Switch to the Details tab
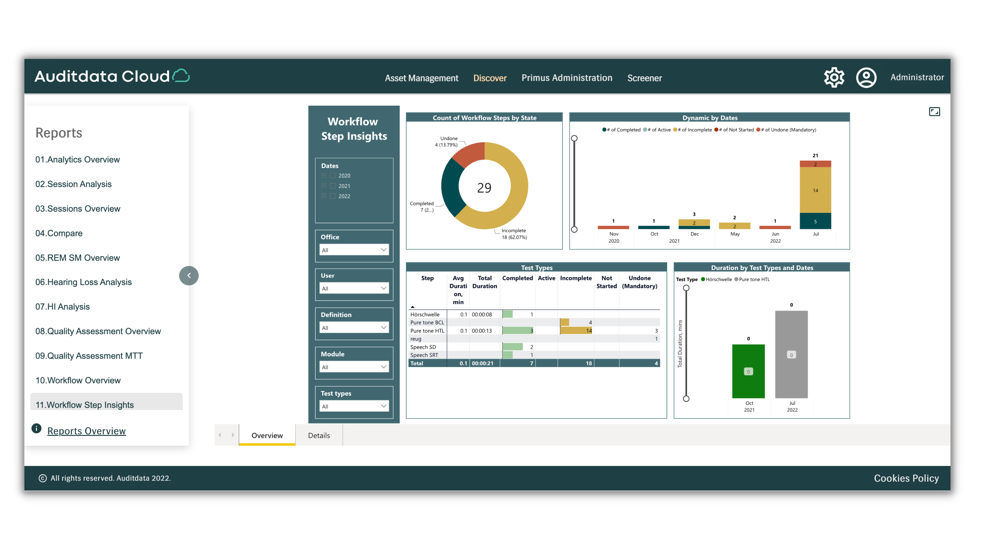Image resolution: width=992 pixels, height=558 pixels. (319, 435)
